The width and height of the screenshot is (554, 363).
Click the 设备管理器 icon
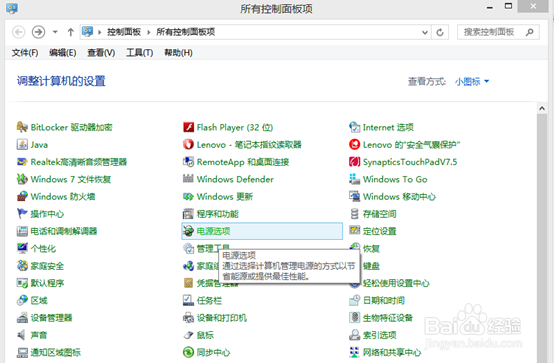pyautogui.click(x=22, y=317)
